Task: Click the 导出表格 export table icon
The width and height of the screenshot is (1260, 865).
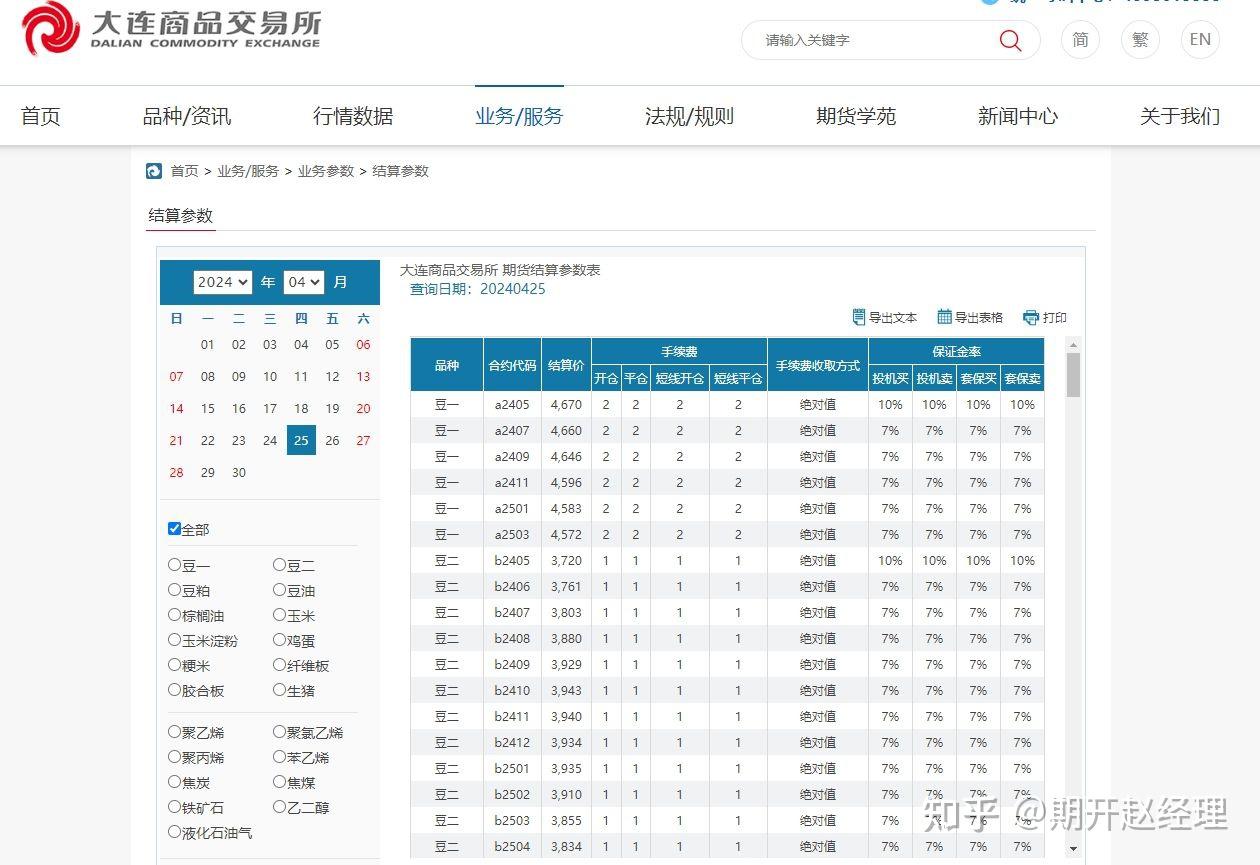Action: [x=970, y=317]
